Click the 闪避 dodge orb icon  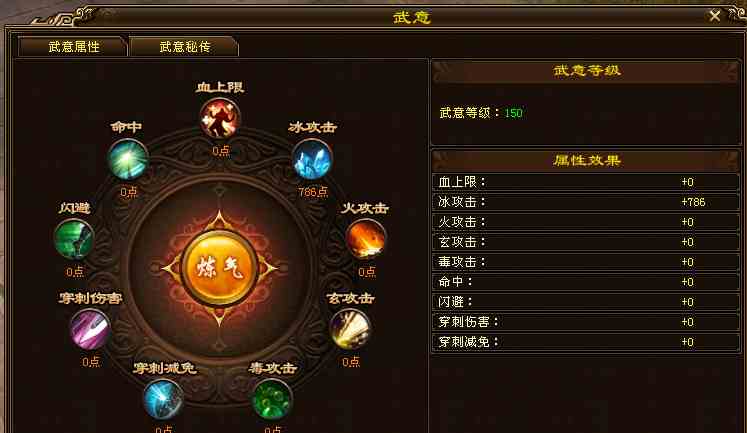(x=74, y=239)
